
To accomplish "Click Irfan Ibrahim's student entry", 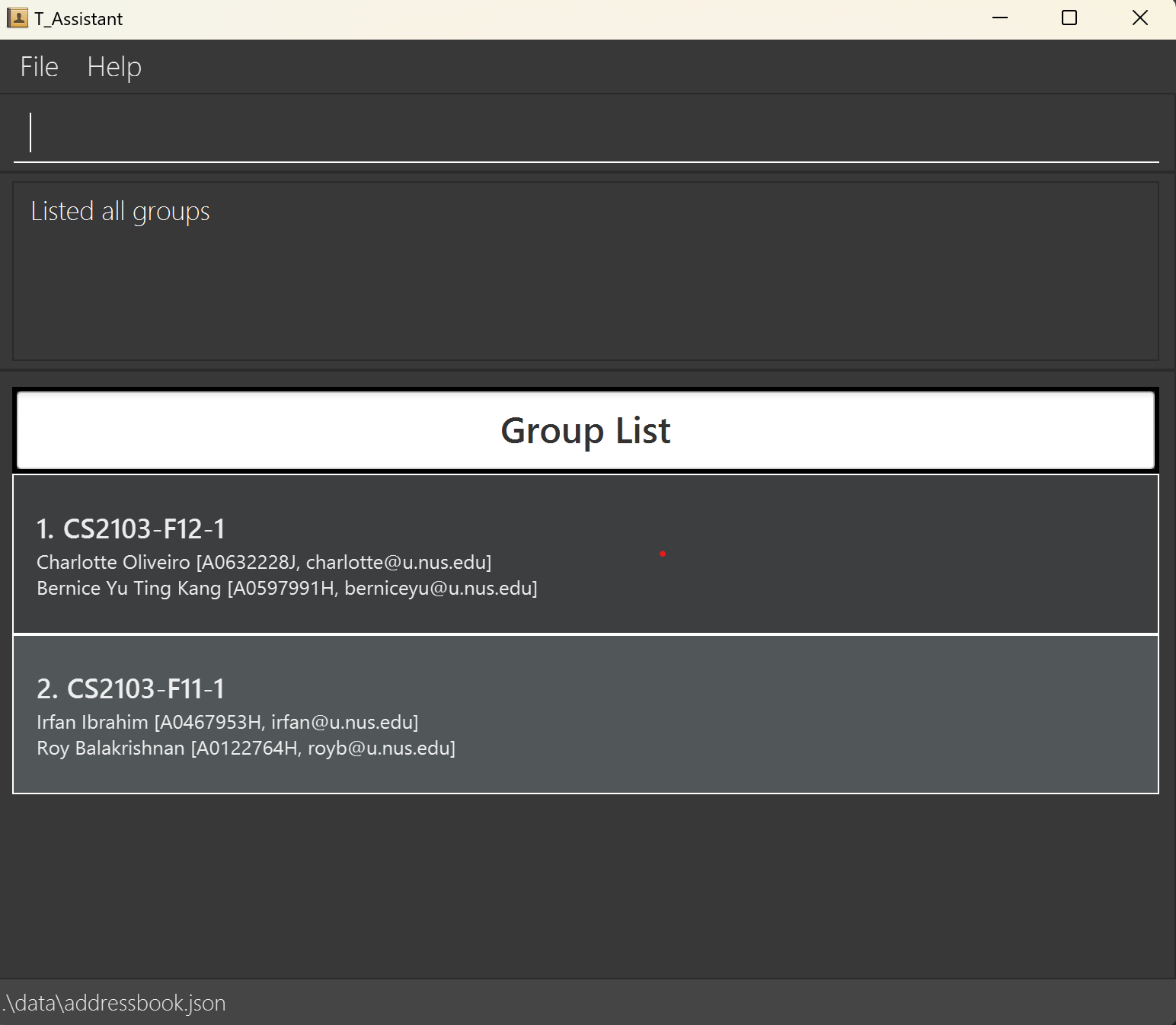I will tap(227, 723).
